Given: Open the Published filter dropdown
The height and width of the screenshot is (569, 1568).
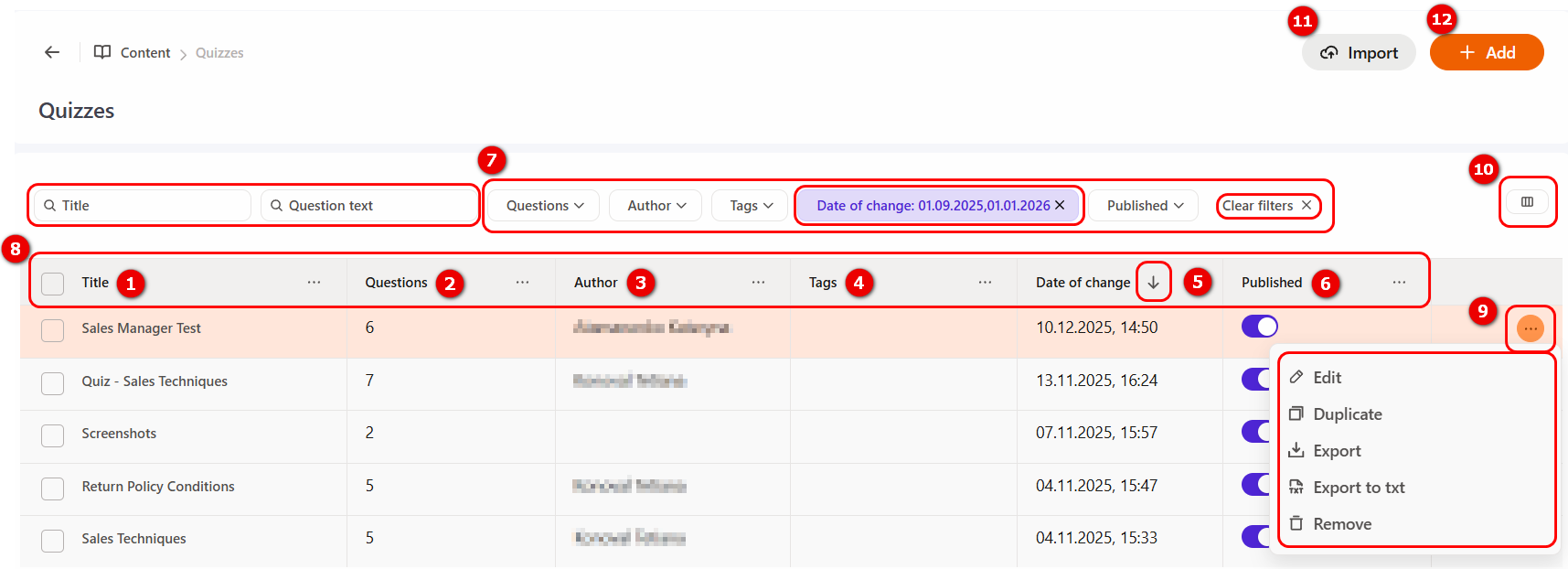Looking at the screenshot, I should [1145, 206].
